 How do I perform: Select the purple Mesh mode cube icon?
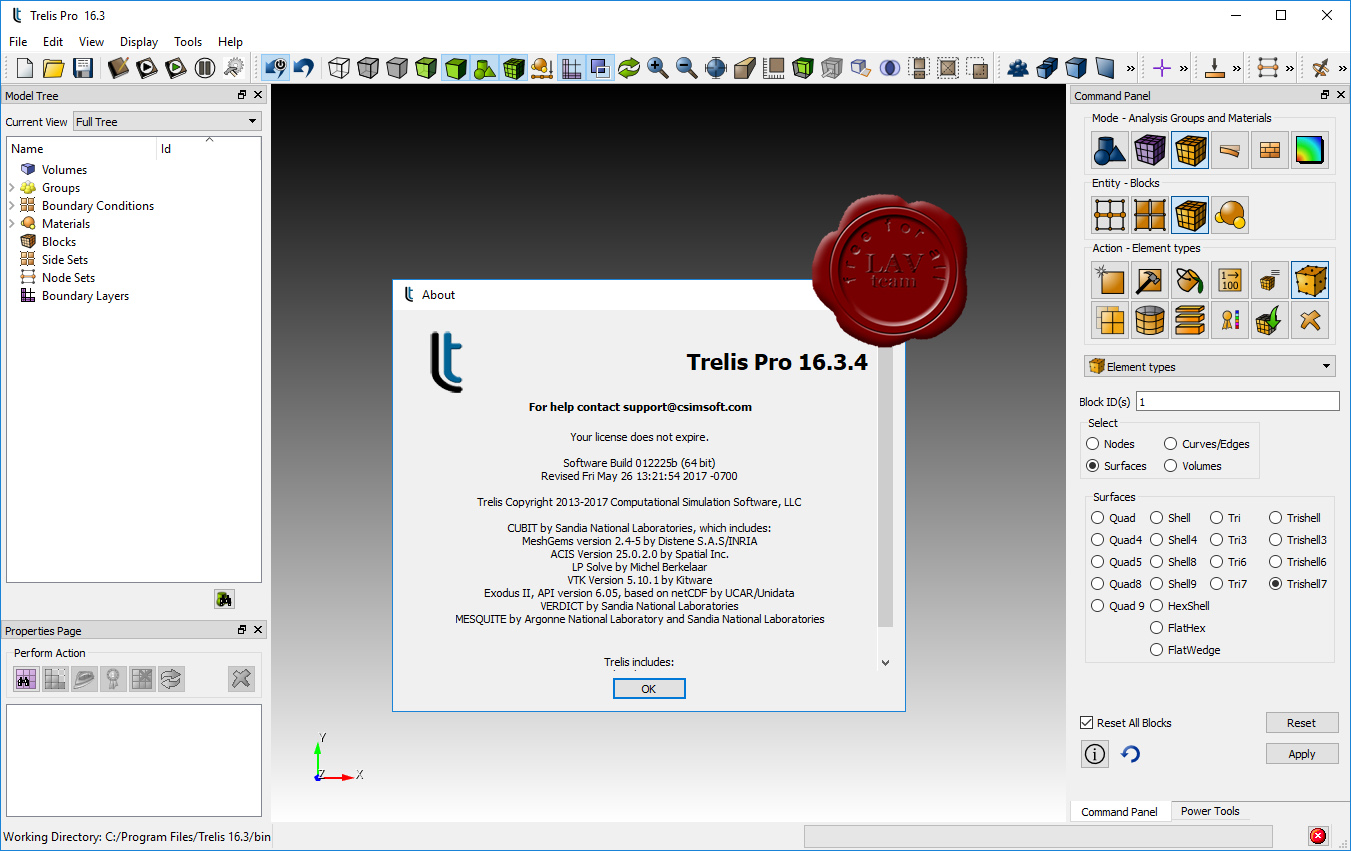1150,150
